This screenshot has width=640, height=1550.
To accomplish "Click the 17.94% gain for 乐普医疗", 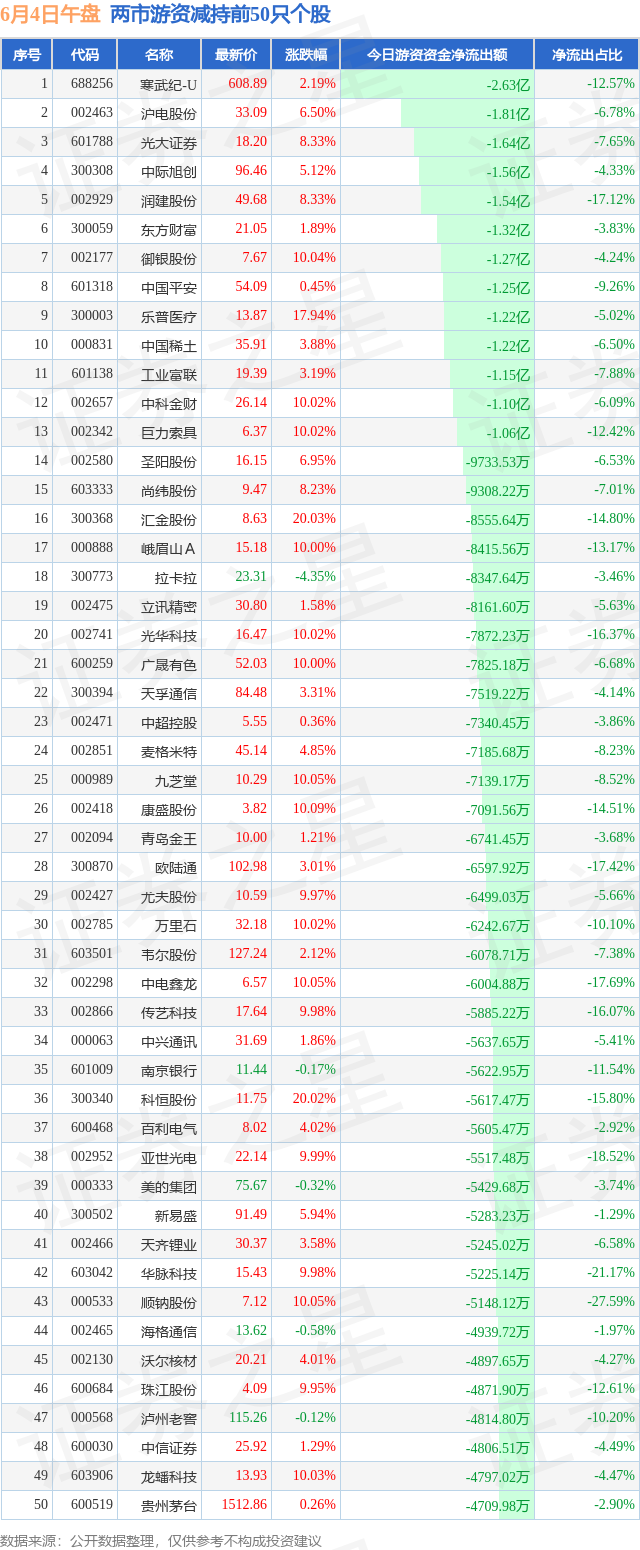I will coord(313,316).
